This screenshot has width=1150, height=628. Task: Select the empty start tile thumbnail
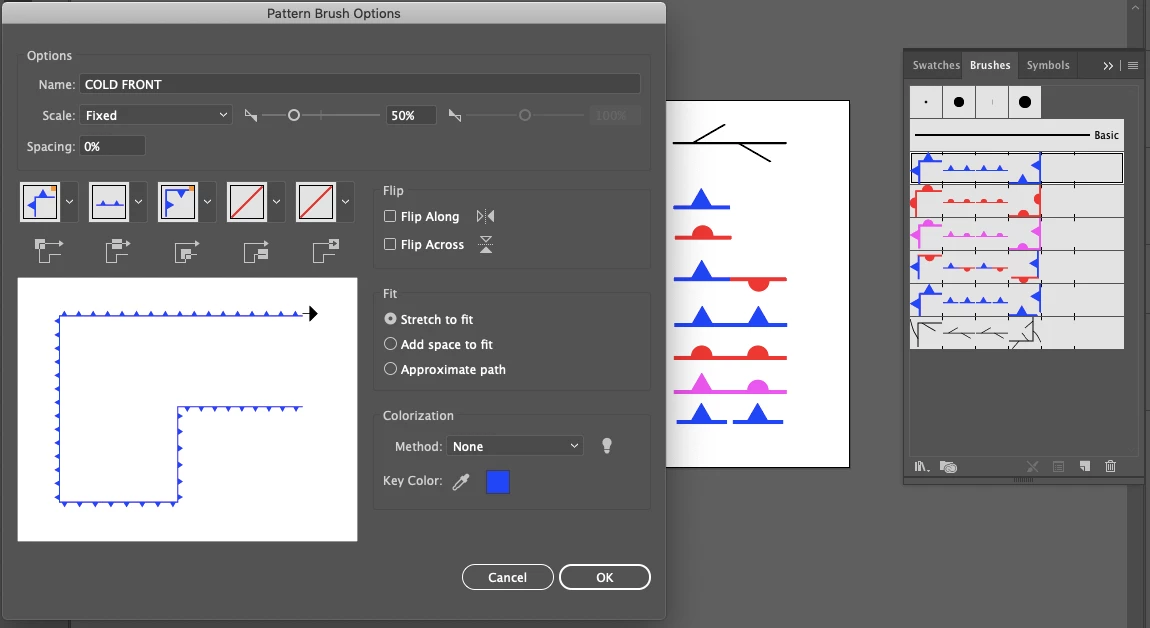[247, 202]
